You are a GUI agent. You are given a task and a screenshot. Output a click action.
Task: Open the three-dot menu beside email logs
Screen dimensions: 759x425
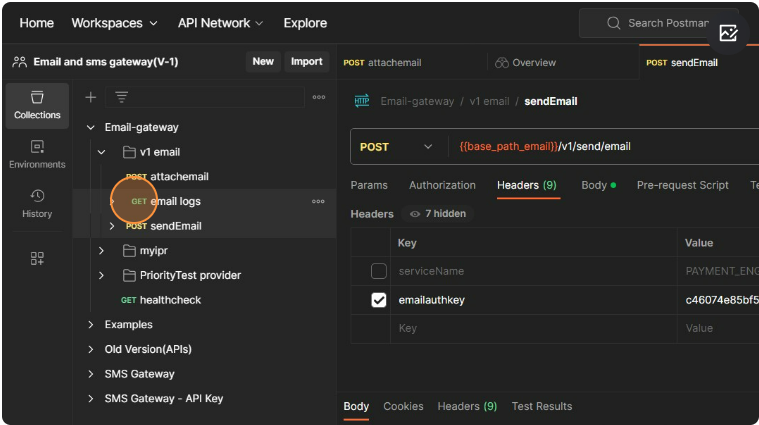[318, 201]
